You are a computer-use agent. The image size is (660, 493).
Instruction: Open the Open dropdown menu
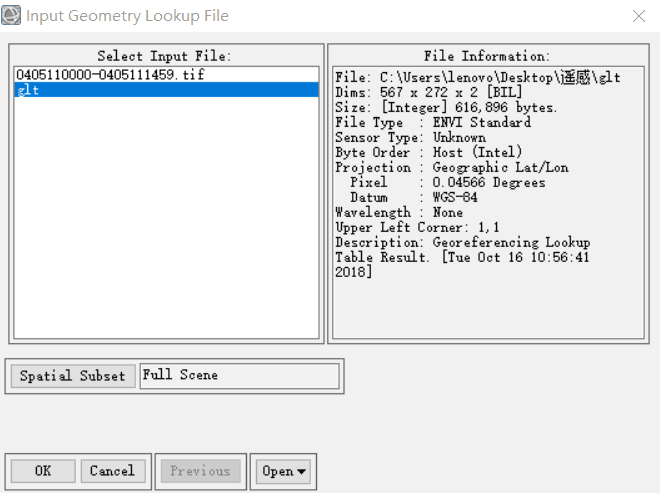283,471
